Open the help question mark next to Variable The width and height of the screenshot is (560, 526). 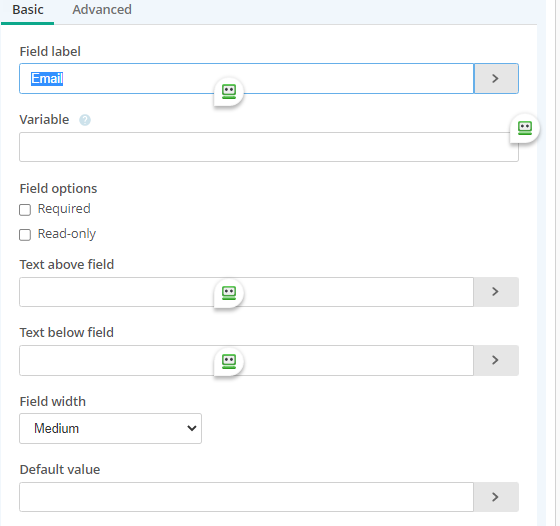(85, 120)
